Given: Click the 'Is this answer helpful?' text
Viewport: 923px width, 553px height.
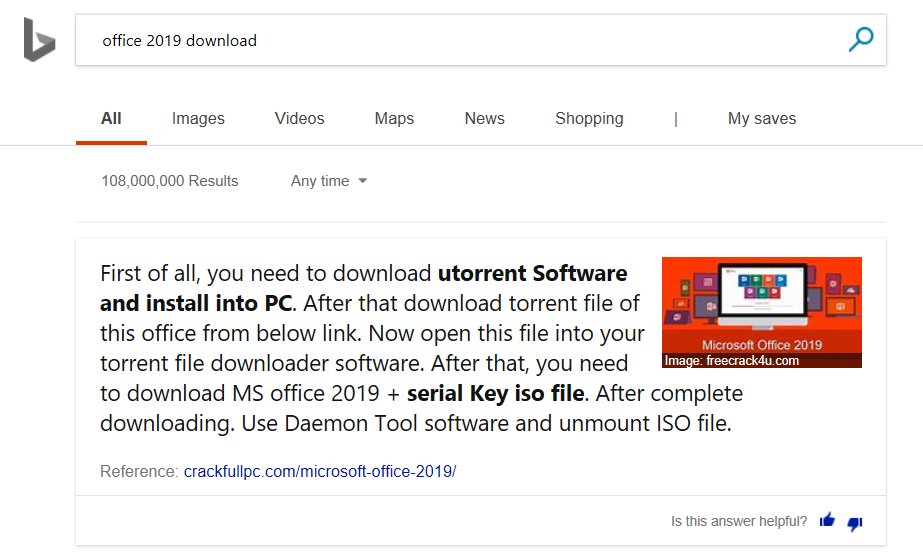Looking at the screenshot, I should click(x=739, y=521).
